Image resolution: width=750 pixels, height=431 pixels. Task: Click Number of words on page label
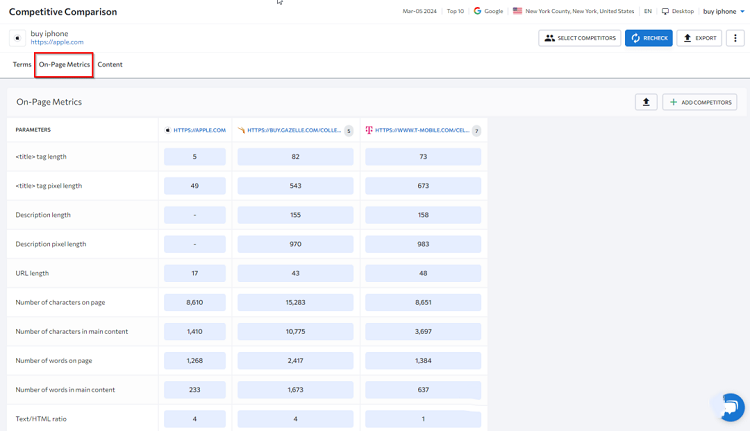[x=54, y=361]
